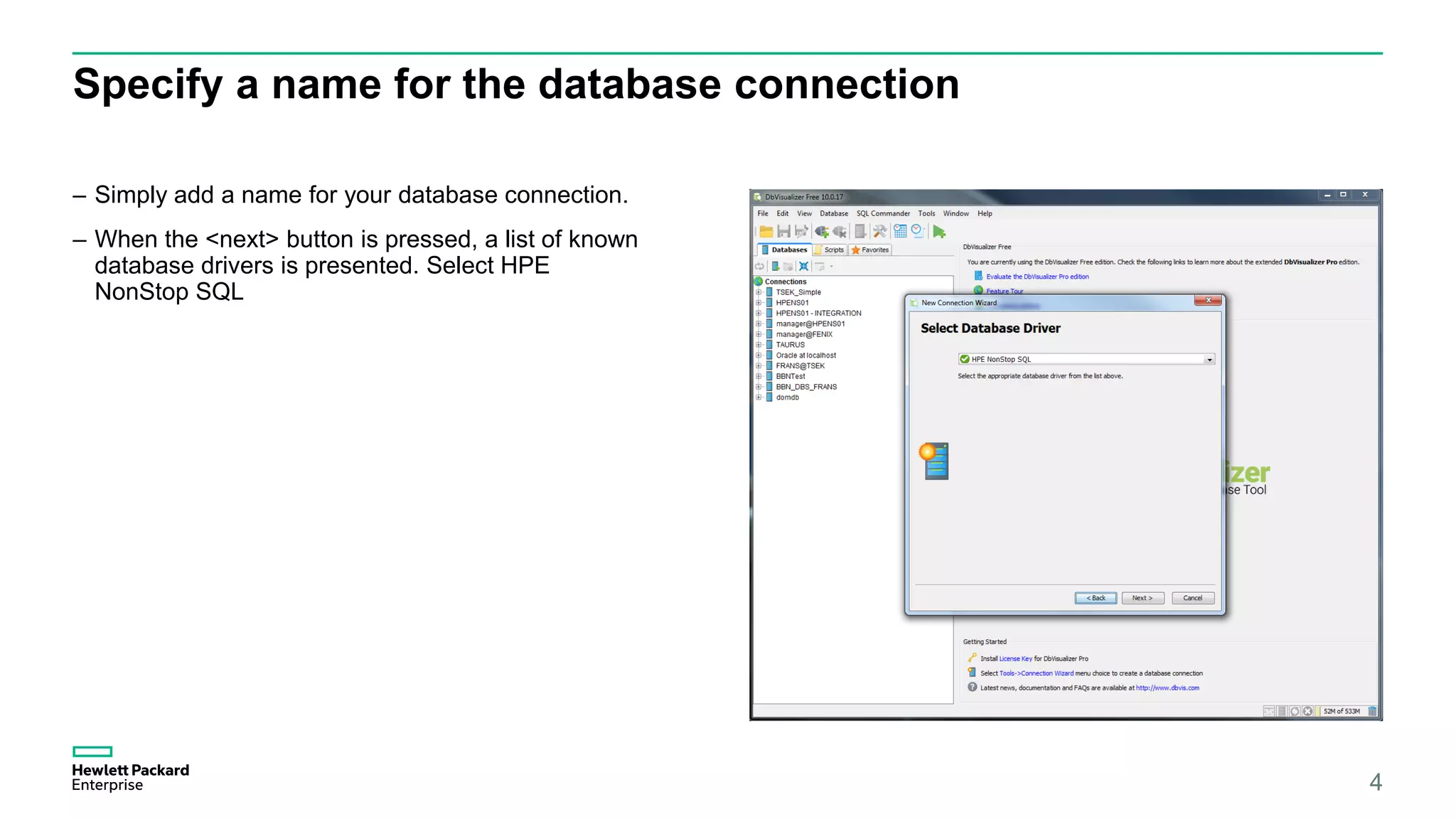Image resolution: width=1456 pixels, height=819 pixels.
Task: Open the File menu
Action: [763, 213]
